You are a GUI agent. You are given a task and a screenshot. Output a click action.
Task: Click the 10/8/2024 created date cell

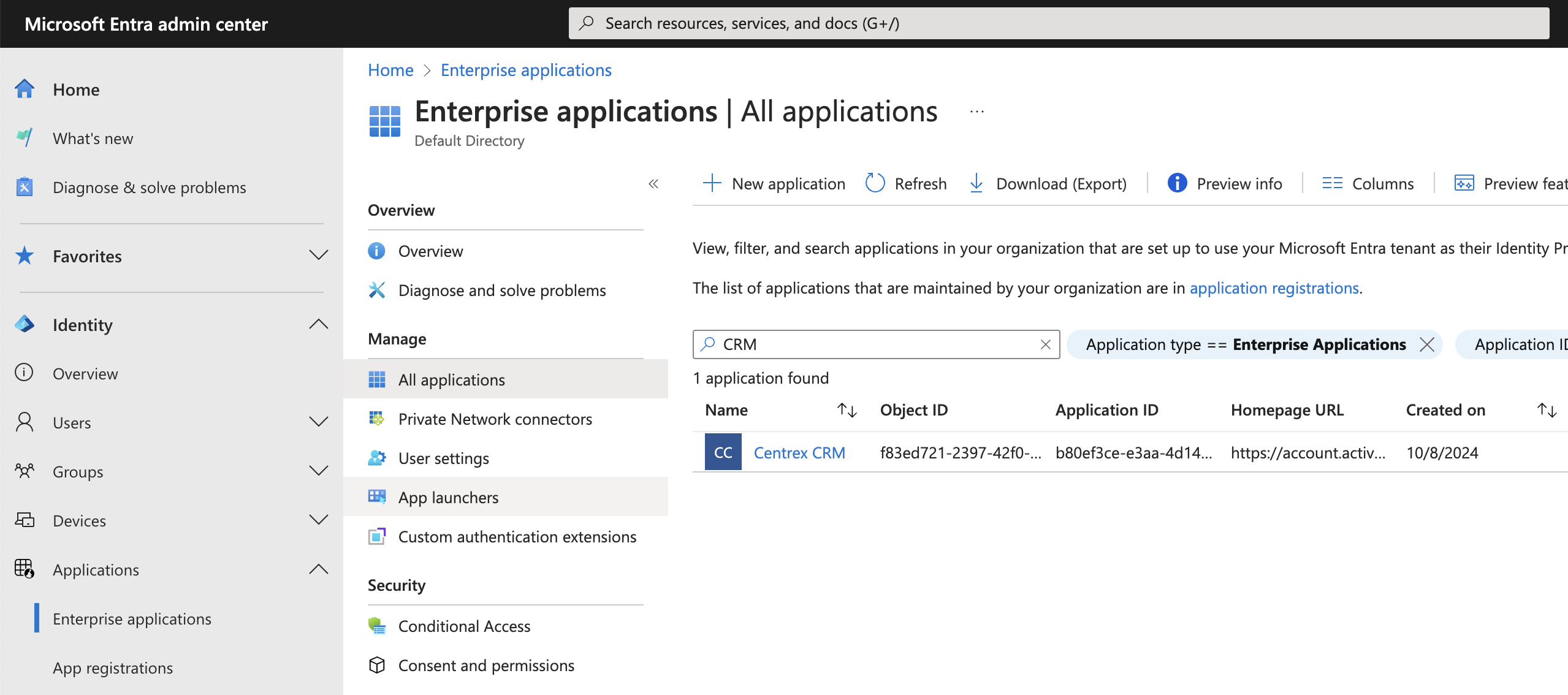coord(1442,452)
